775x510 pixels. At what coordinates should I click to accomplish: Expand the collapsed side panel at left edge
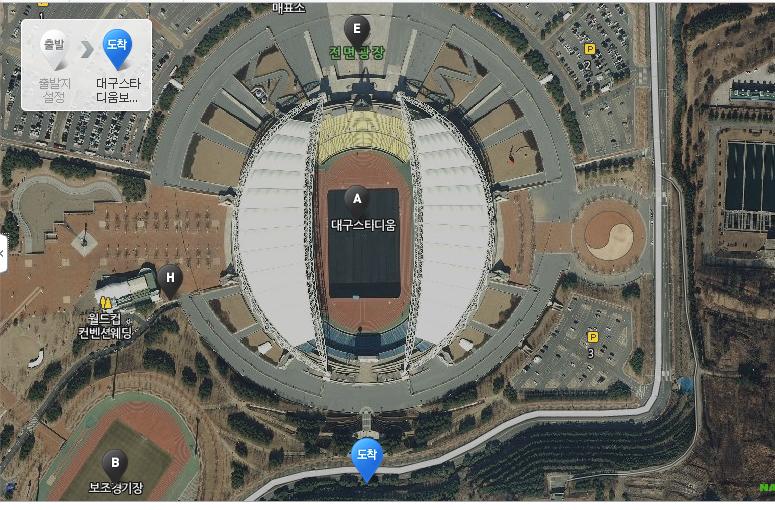point(3,254)
